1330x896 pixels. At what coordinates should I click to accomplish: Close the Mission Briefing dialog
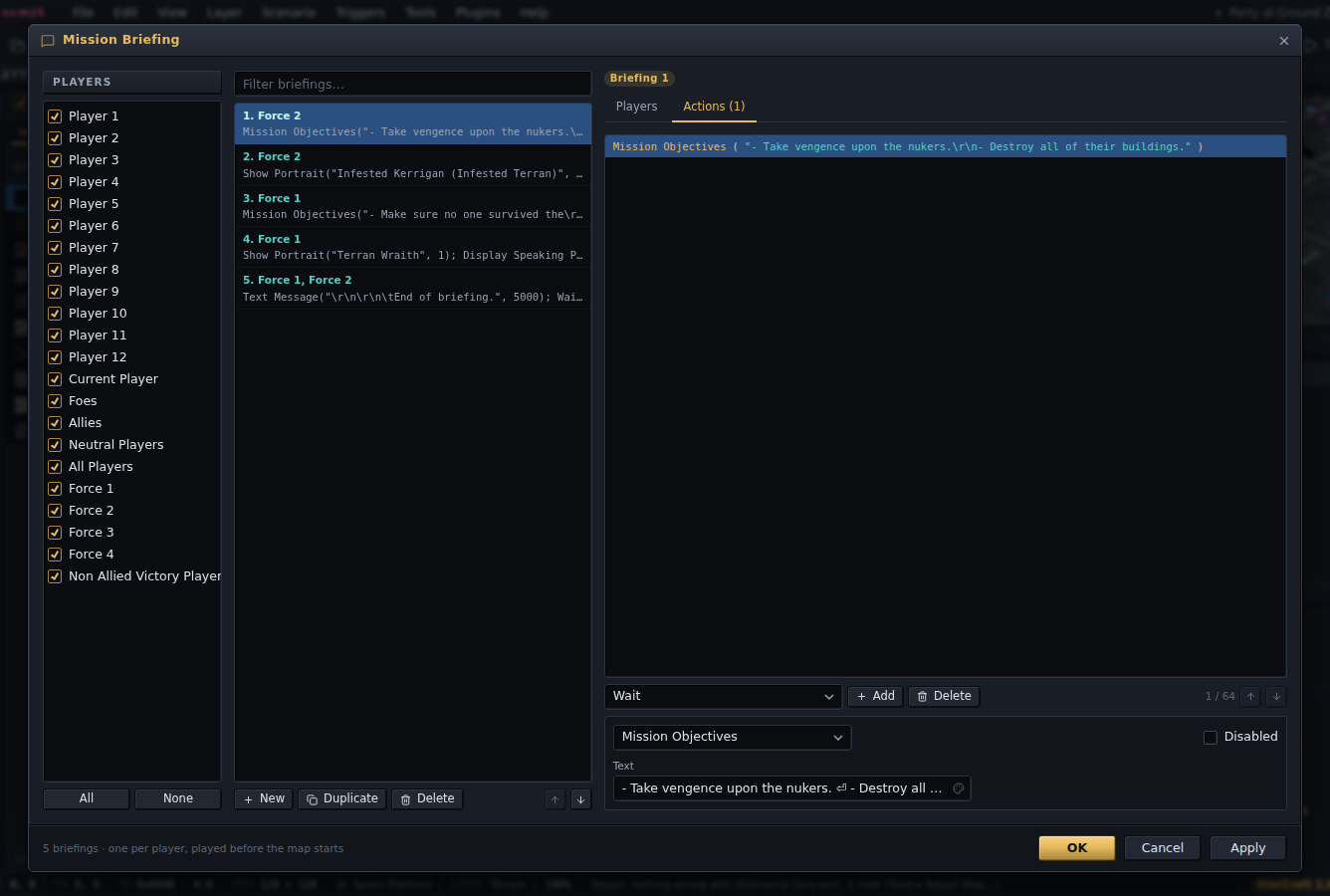(x=1284, y=41)
